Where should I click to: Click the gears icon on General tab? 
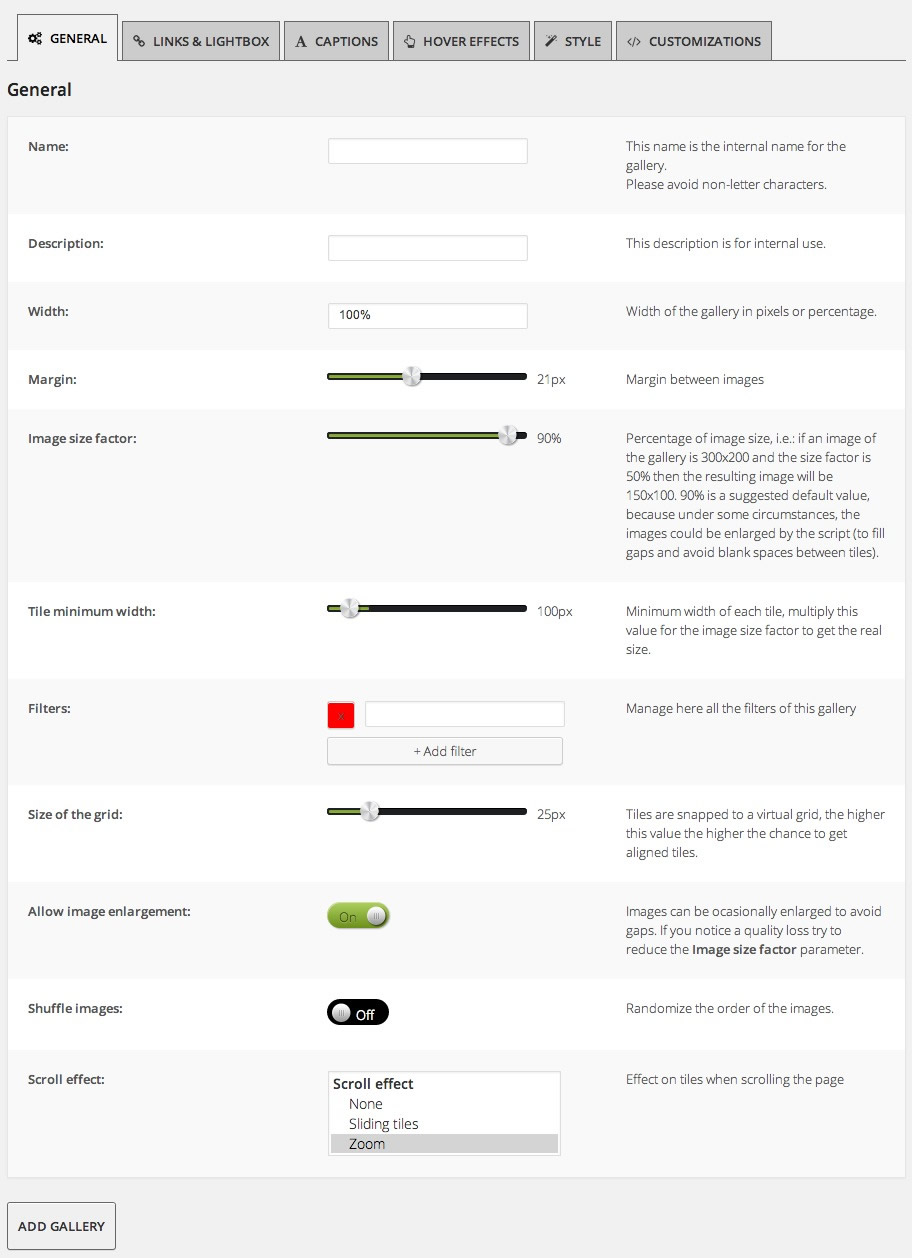(35, 39)
